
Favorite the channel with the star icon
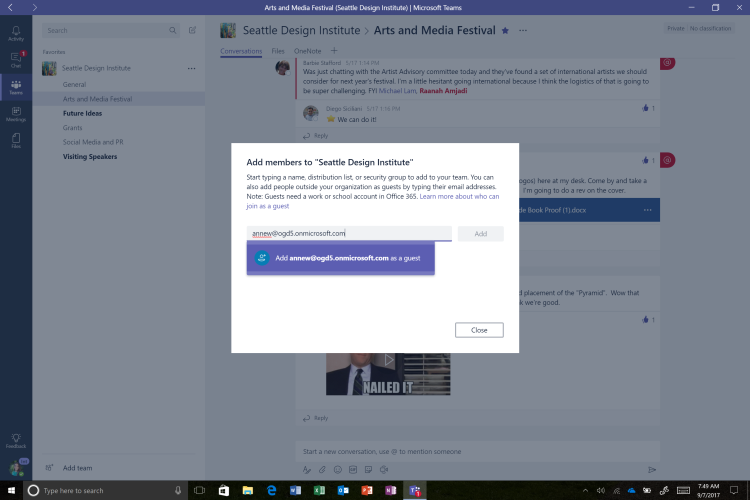[x=505, y=31]
